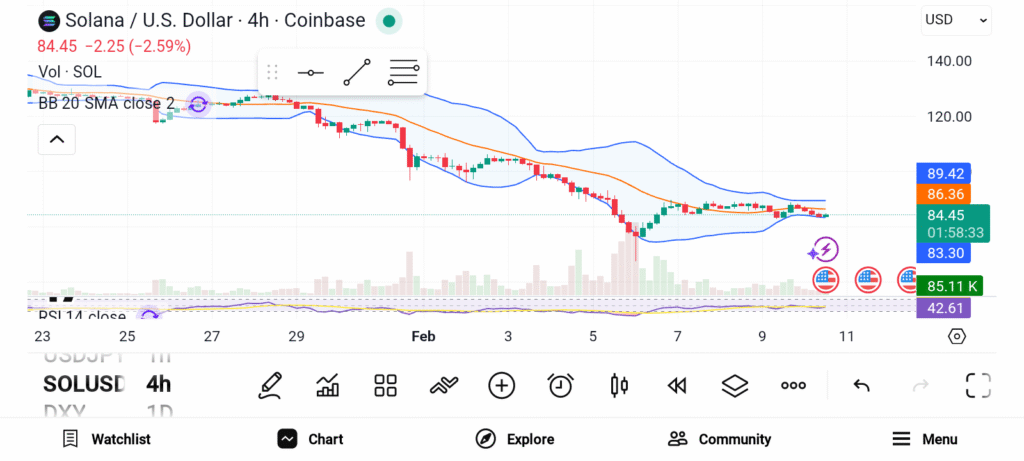Undo the last chart action
The width and height of the screenshot is (1024, 461).
click(861, 385)
